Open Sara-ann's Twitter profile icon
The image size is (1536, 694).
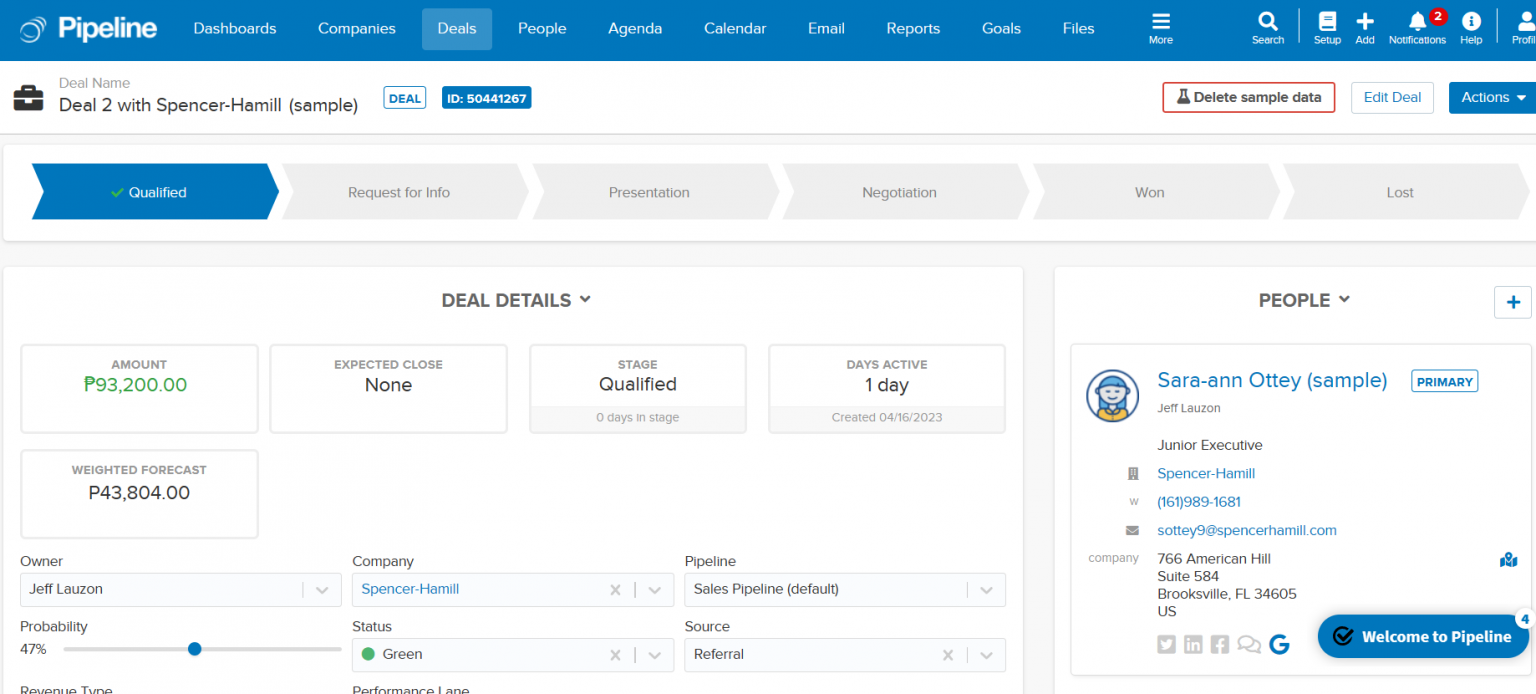click(x=1166, y=644)
